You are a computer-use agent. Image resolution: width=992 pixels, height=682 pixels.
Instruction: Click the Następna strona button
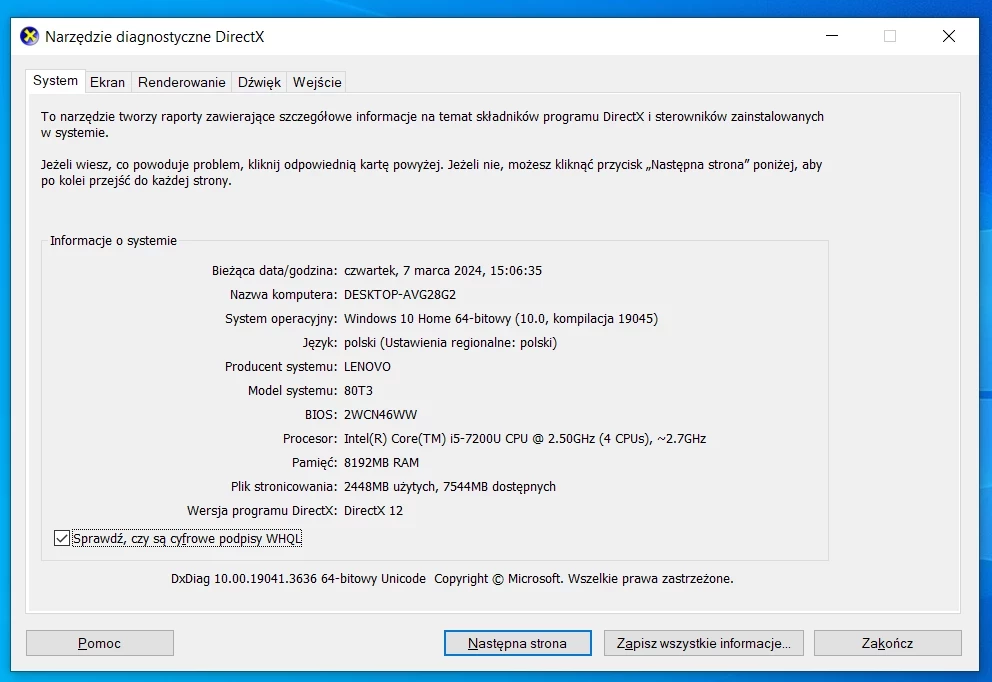pyautogui.click(x=518, y=643)
